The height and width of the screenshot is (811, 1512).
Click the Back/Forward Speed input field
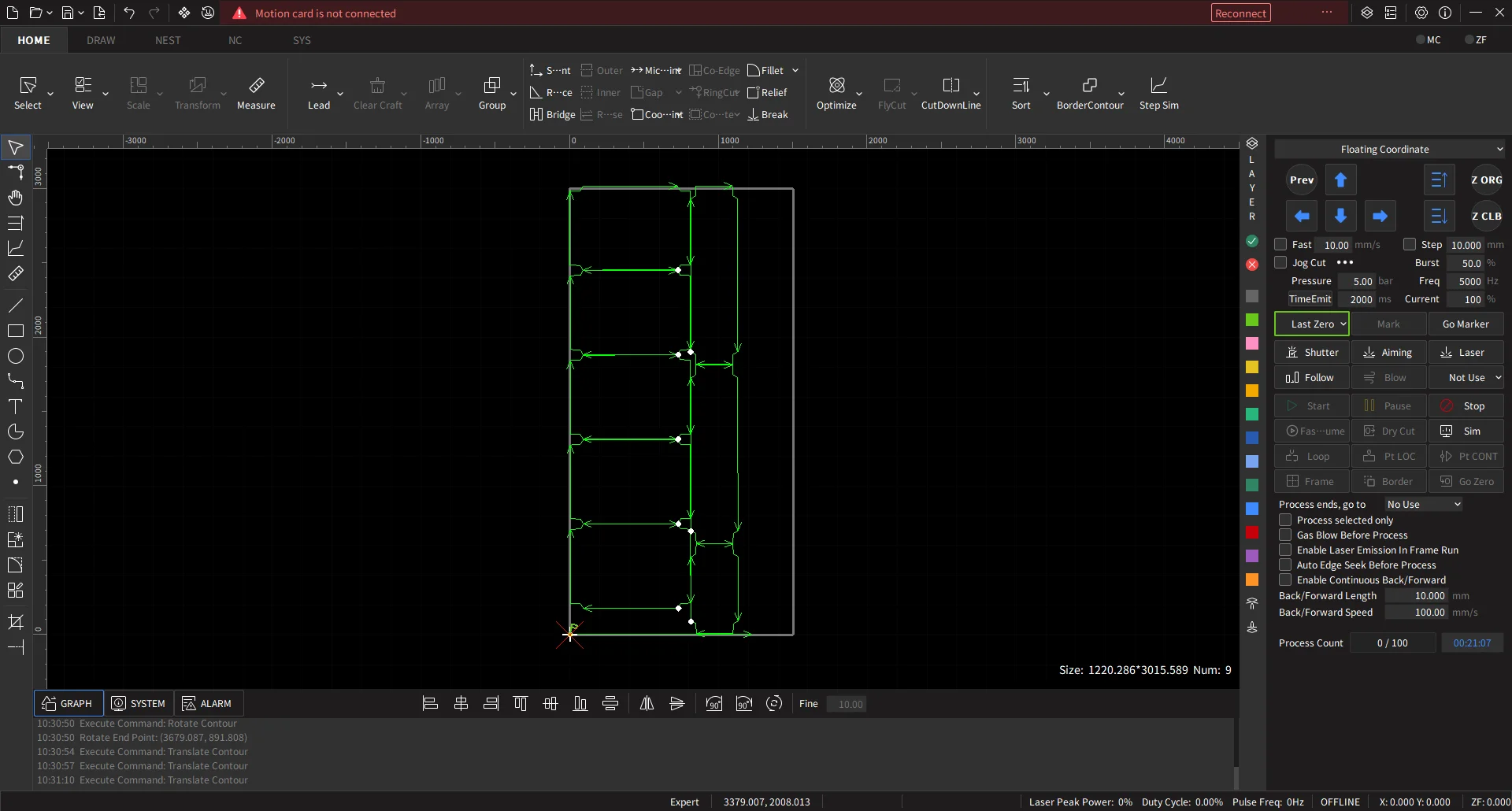tap(1416, 613)
